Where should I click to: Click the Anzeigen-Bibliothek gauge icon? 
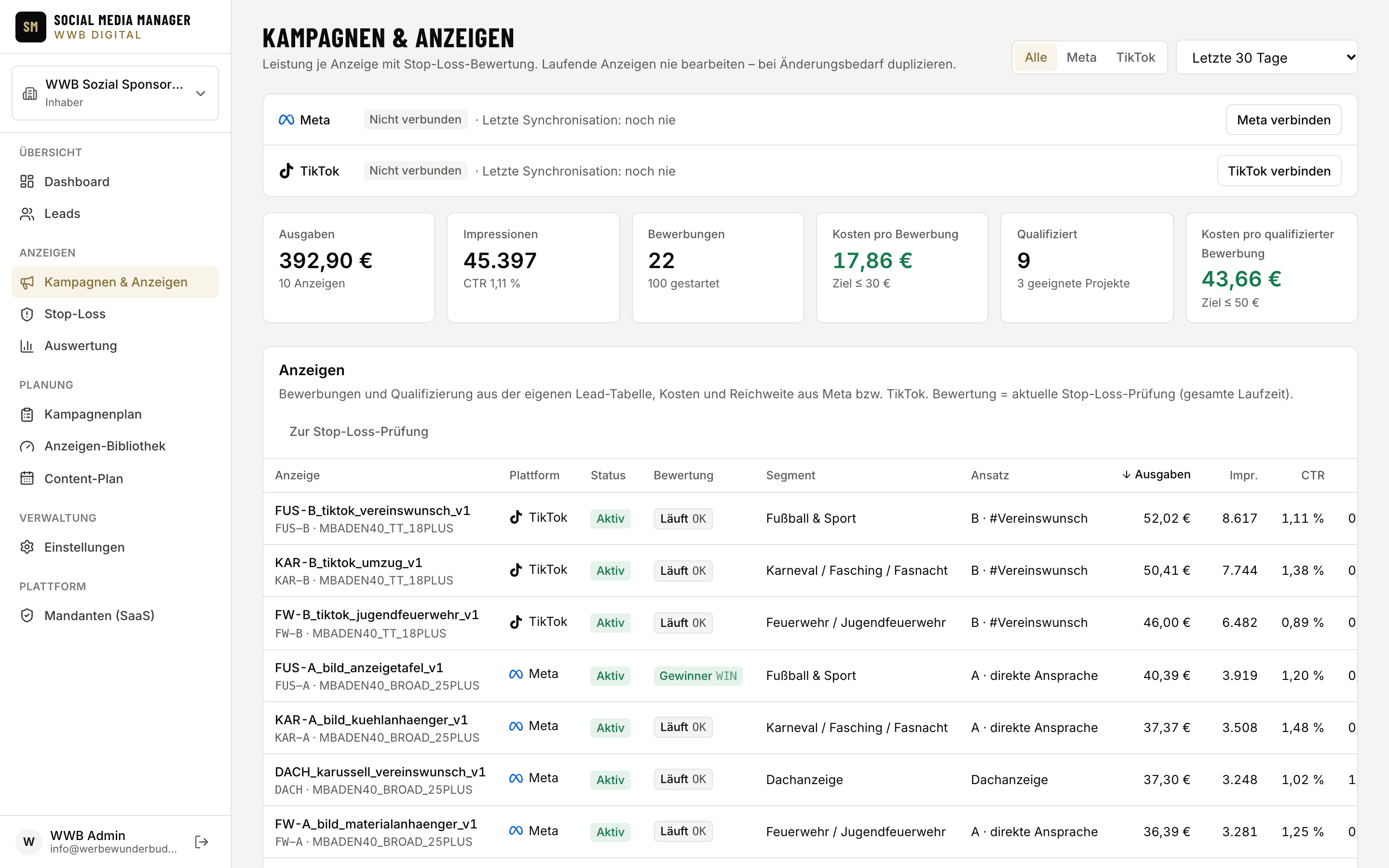[27, 446]
